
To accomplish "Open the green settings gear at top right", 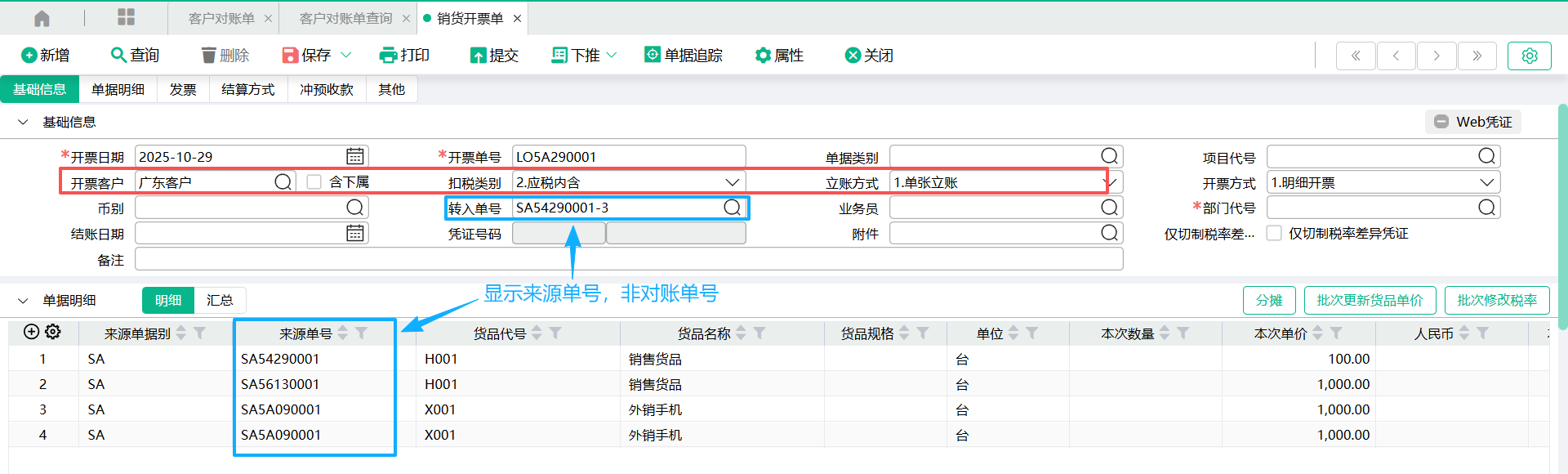I will (1529, 56).
